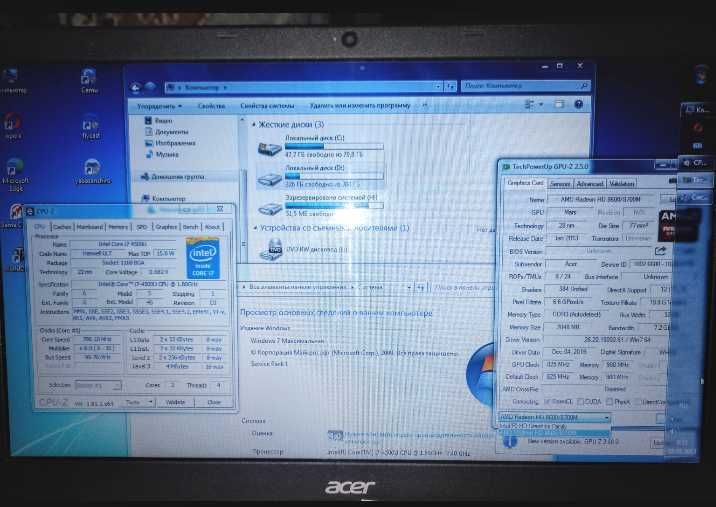The height and width of the screenshot is (507, 716).
Task: Expand toolbar overflow chevron in Explorer
Action: point(425,106)
